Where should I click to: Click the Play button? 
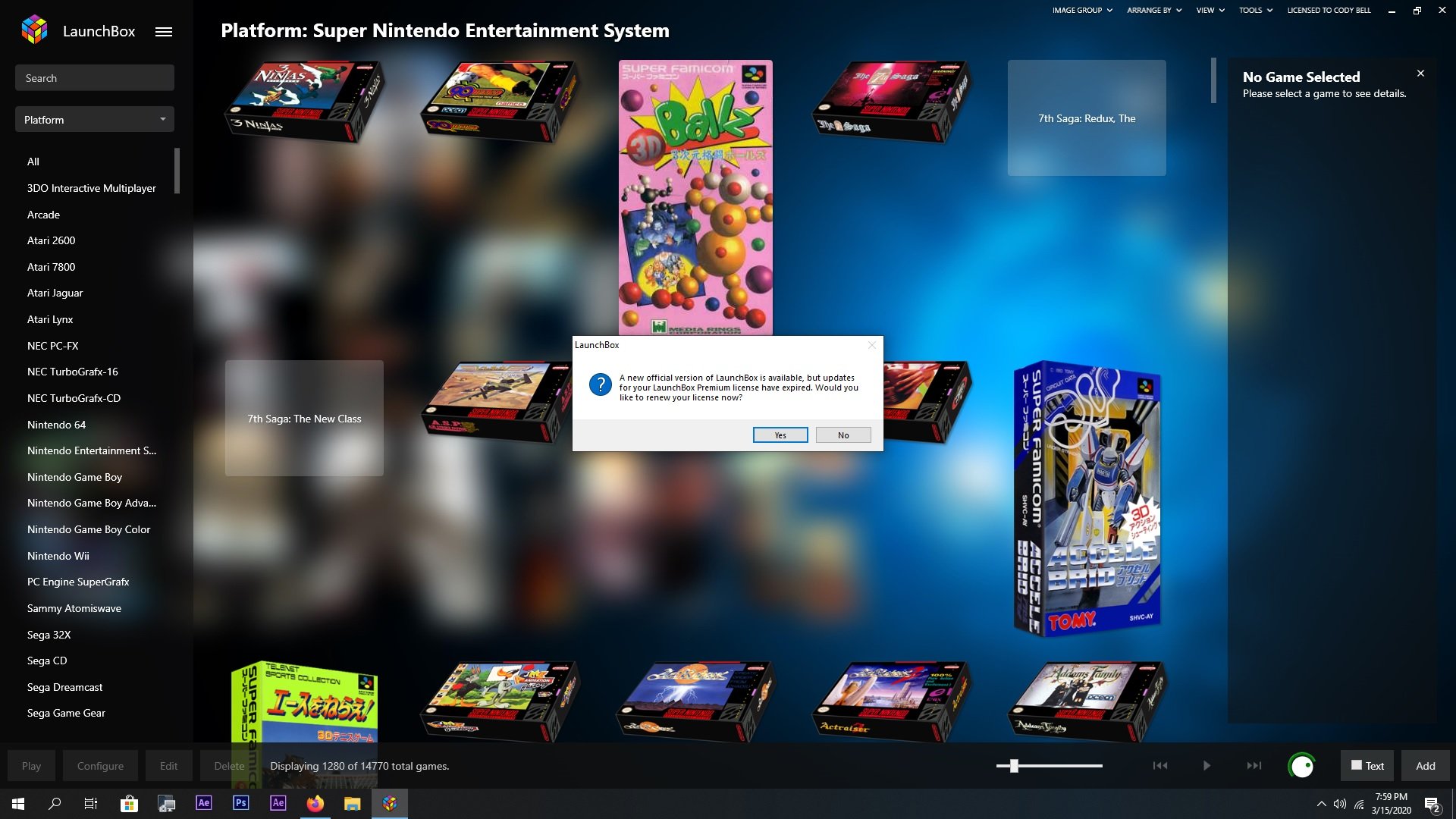click(x=32, y=766)
